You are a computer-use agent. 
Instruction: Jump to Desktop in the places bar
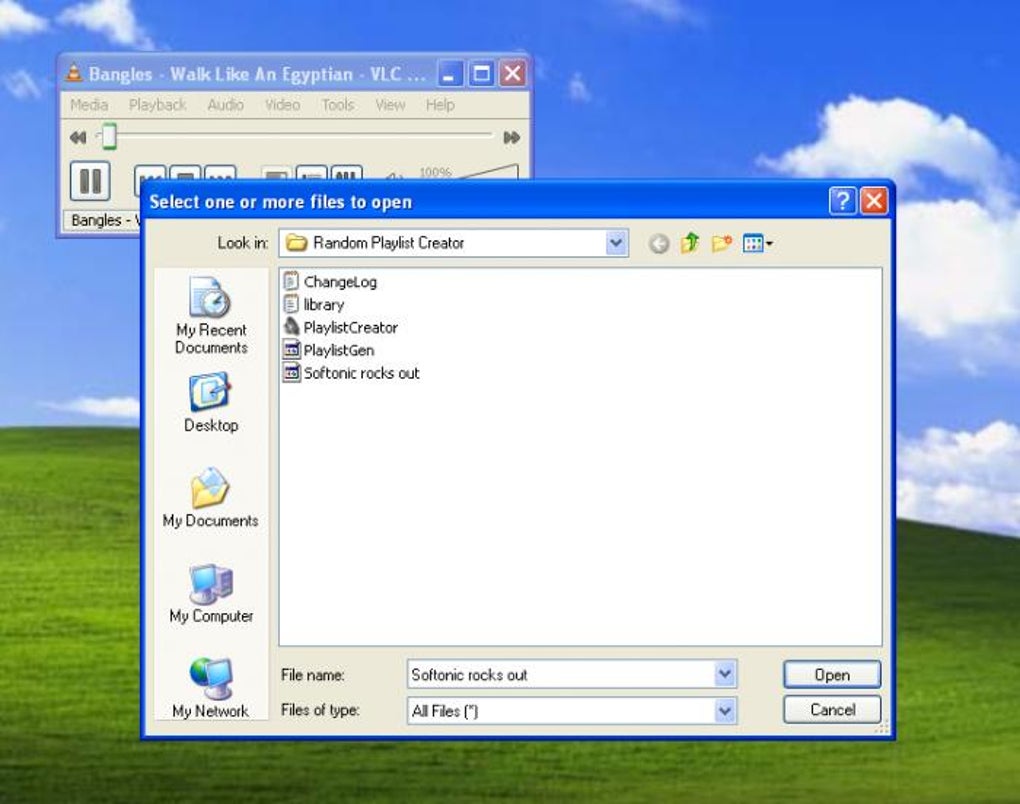[211, 403]
